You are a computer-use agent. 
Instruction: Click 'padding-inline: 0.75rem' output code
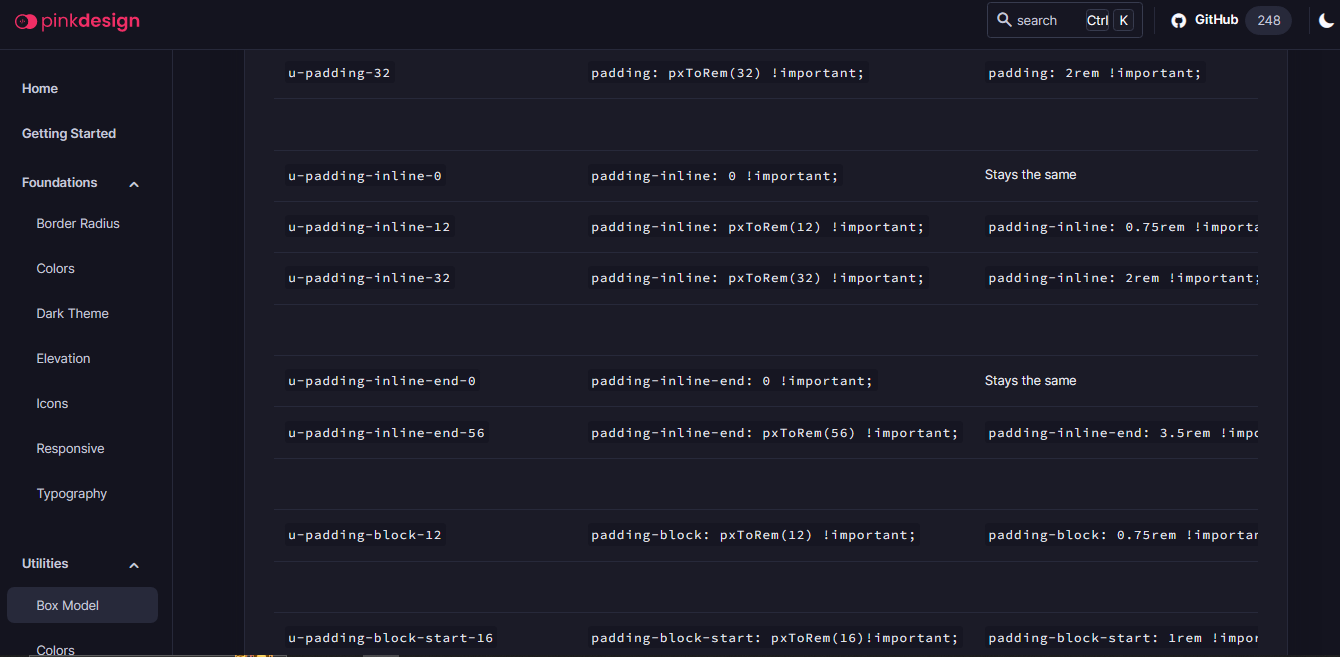tap(1121, 227)
